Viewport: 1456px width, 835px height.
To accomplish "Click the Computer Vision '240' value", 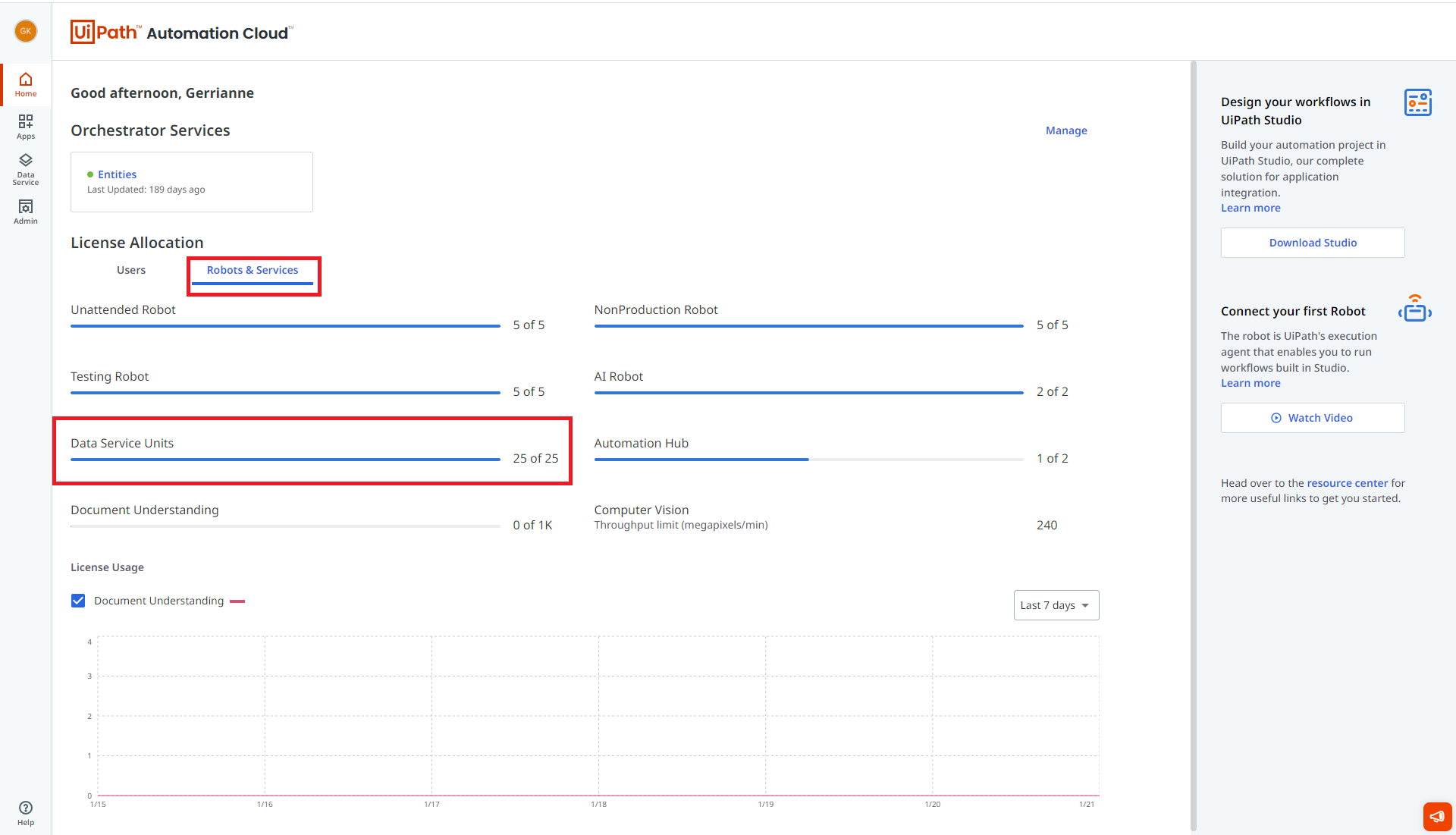I will pos(1046,525).
